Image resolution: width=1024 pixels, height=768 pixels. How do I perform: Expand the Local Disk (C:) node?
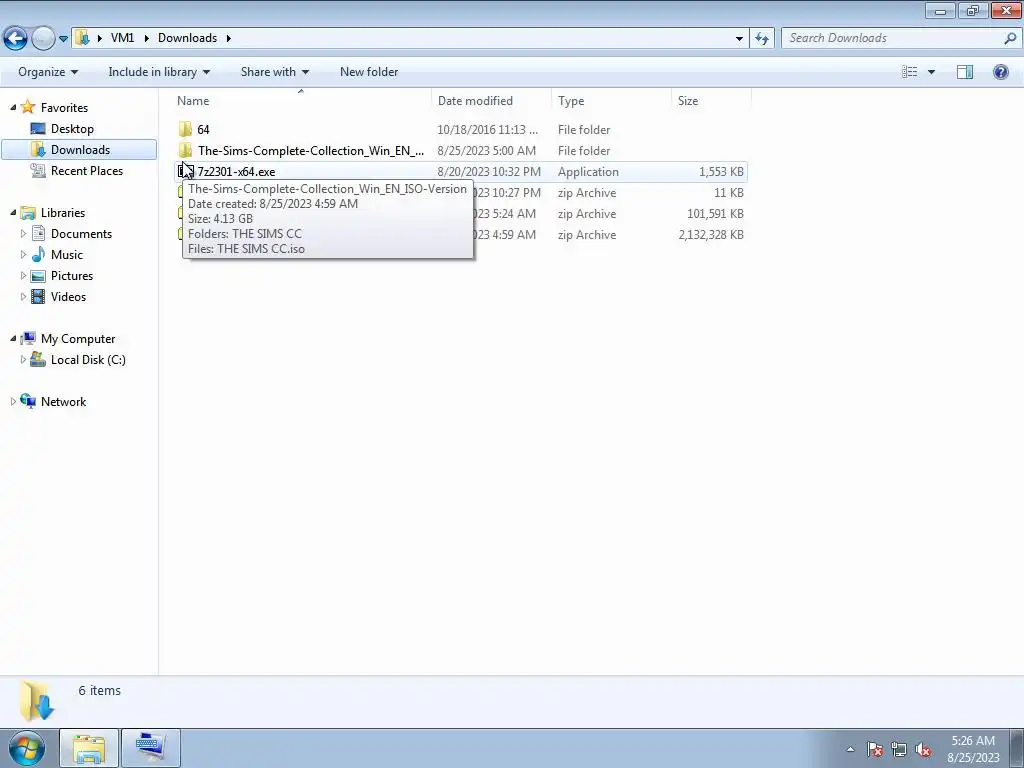tap(24, 359)
